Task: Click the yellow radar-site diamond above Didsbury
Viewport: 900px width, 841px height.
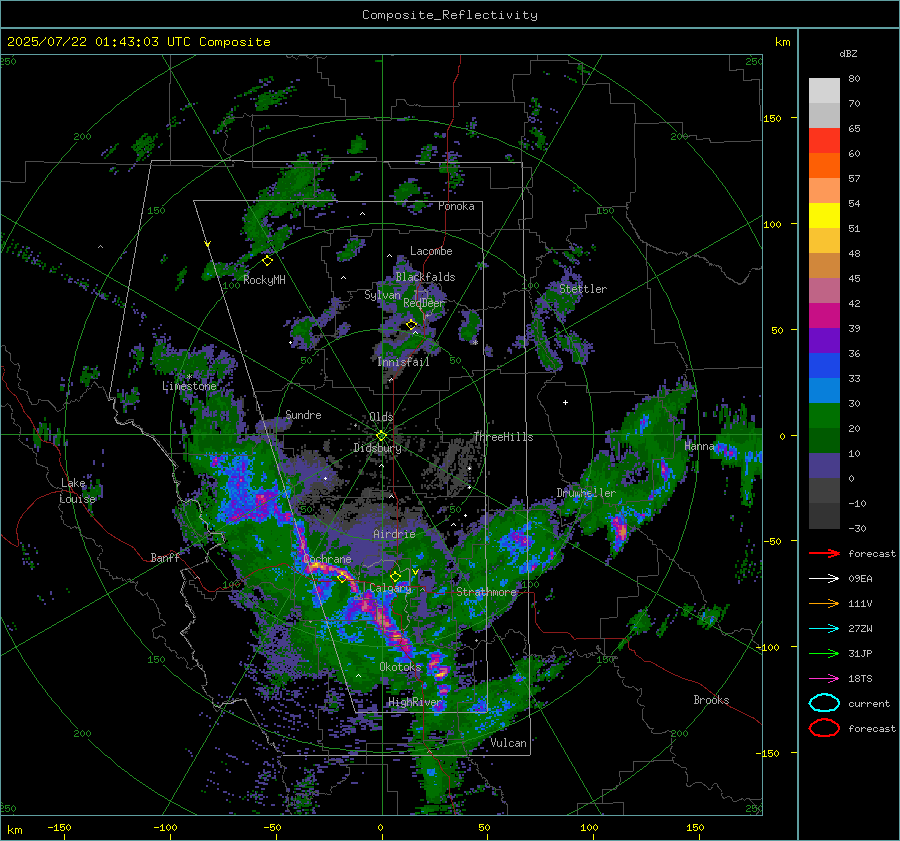Action: point(381,436)
